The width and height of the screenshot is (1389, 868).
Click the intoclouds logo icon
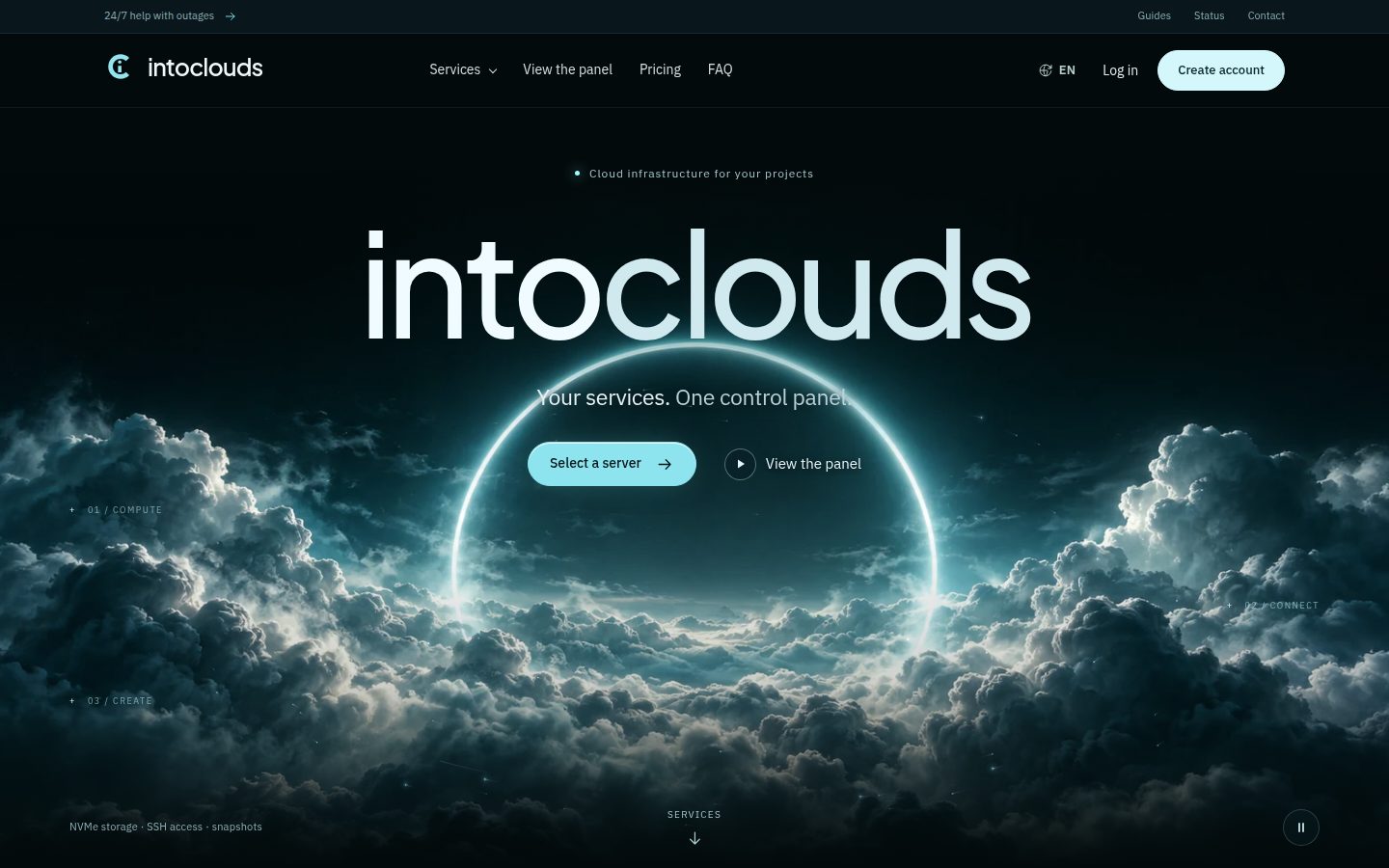click(119, 68)
